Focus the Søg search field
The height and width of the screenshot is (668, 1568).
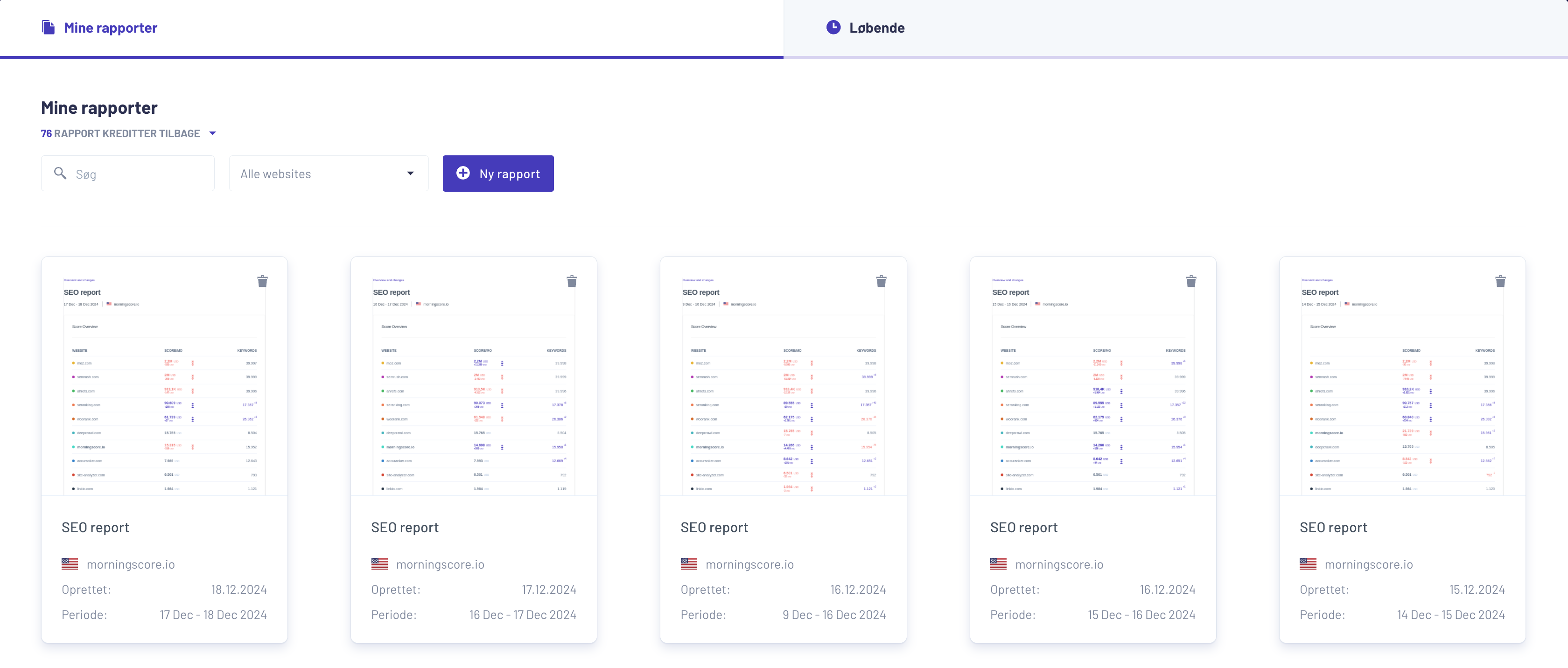[128, 174]
